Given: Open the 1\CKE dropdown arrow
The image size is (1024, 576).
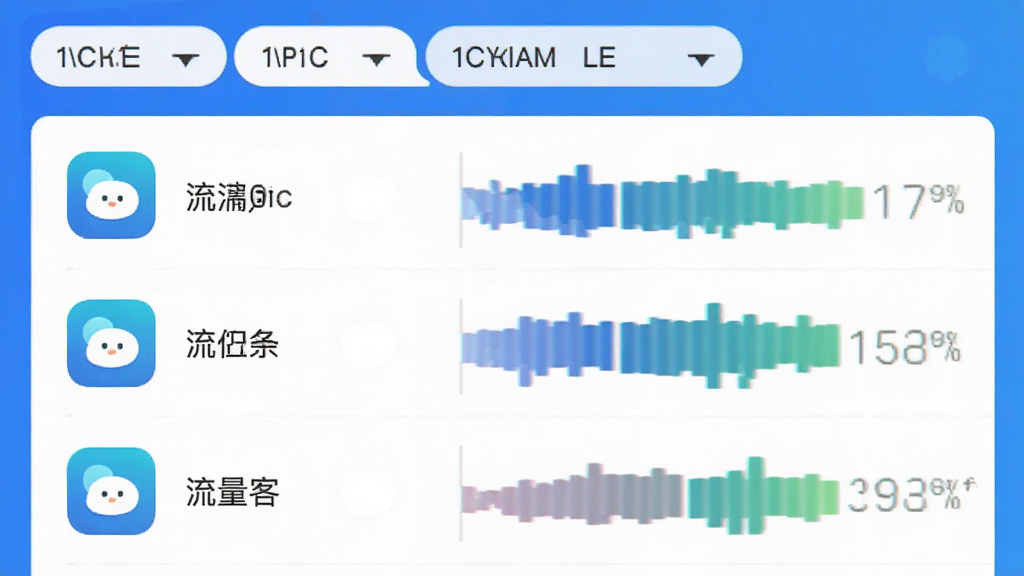Looking at the screenshot, I should tap(185, 60).
